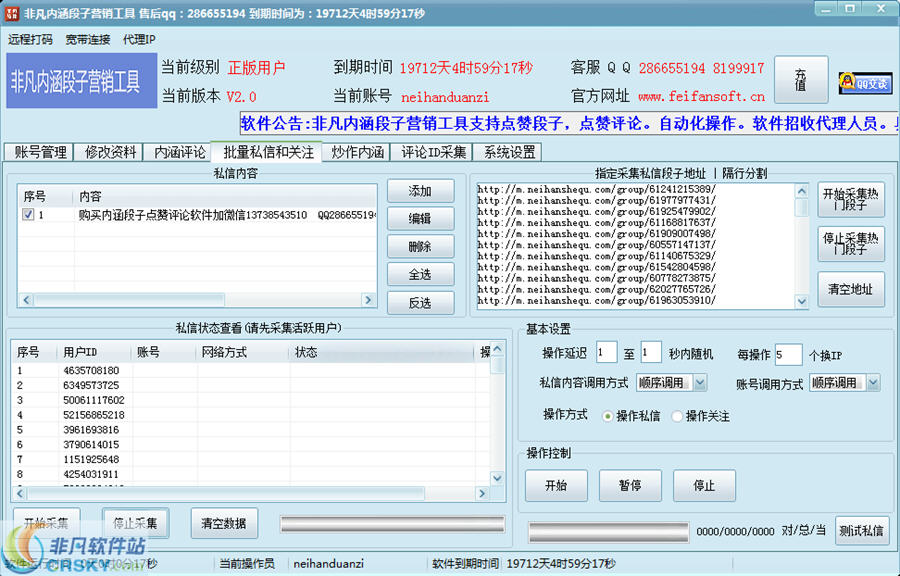Select user ID 4635708180 row

click(251, 371)
